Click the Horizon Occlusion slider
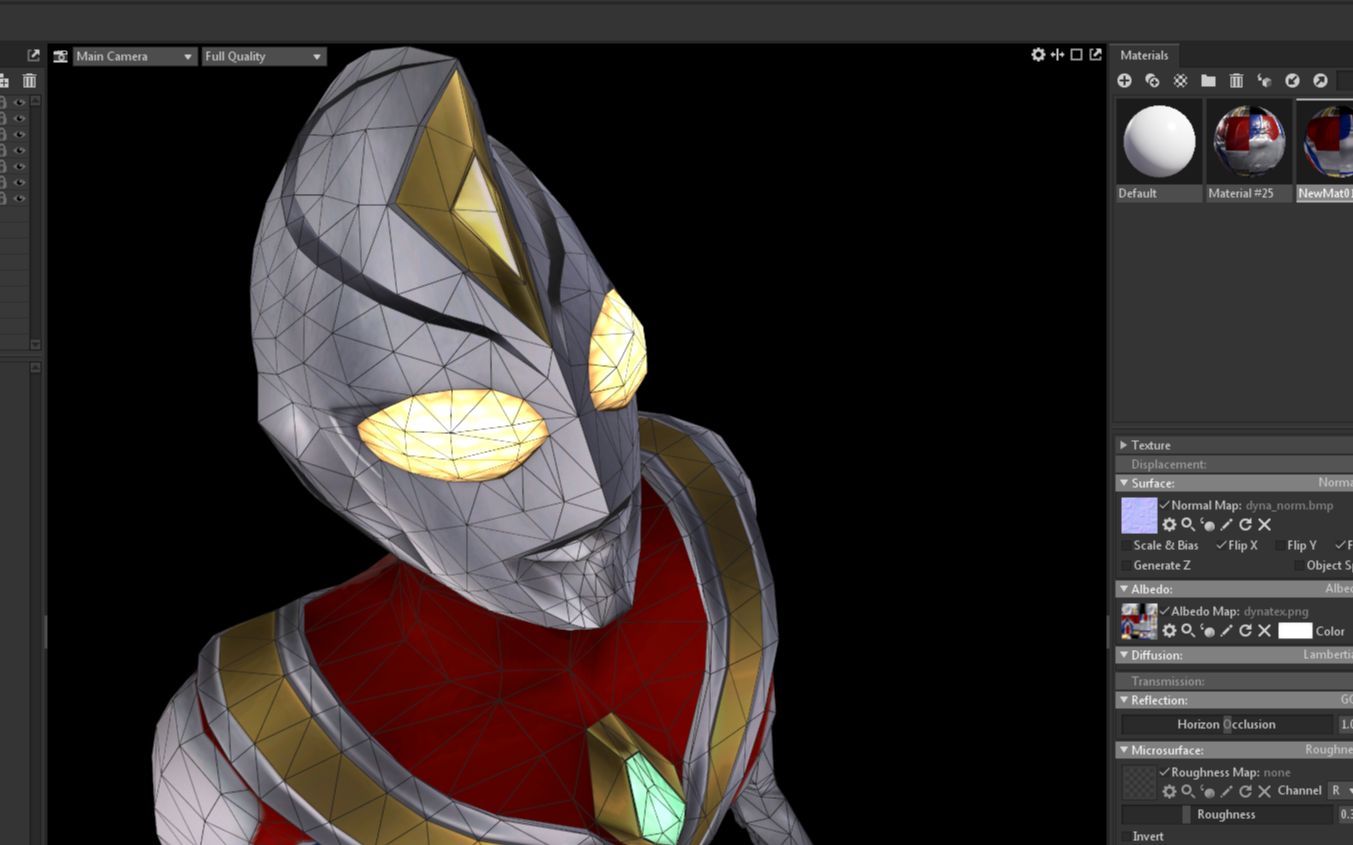Image resolution: width=1353 pixels, height=845 pixels. pos(1227,724)
